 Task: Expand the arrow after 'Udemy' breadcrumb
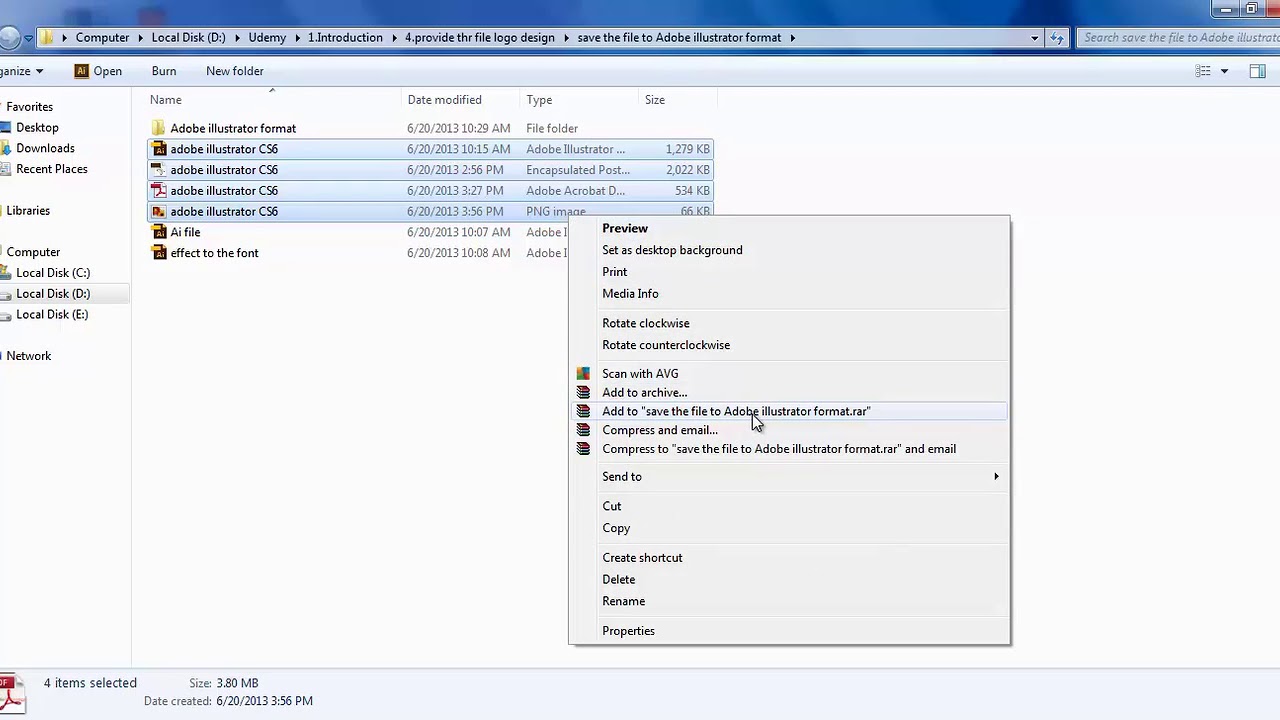click(x=296, y=38)
